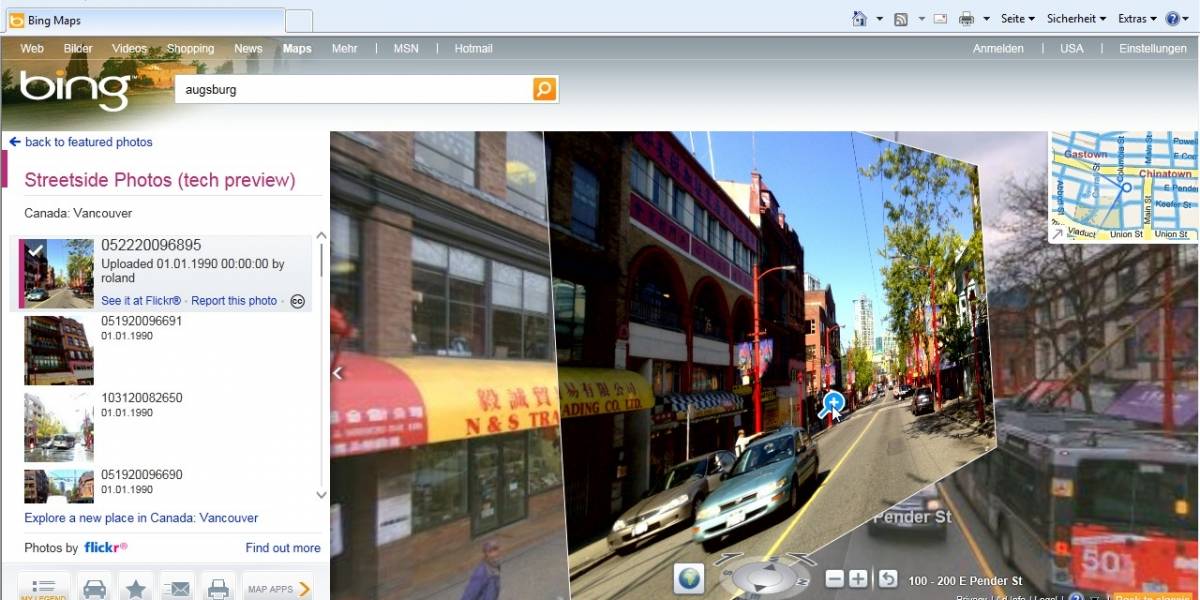1200x600 pixels.
Task: Open the Bilder tab
Action: click(78, 48)
